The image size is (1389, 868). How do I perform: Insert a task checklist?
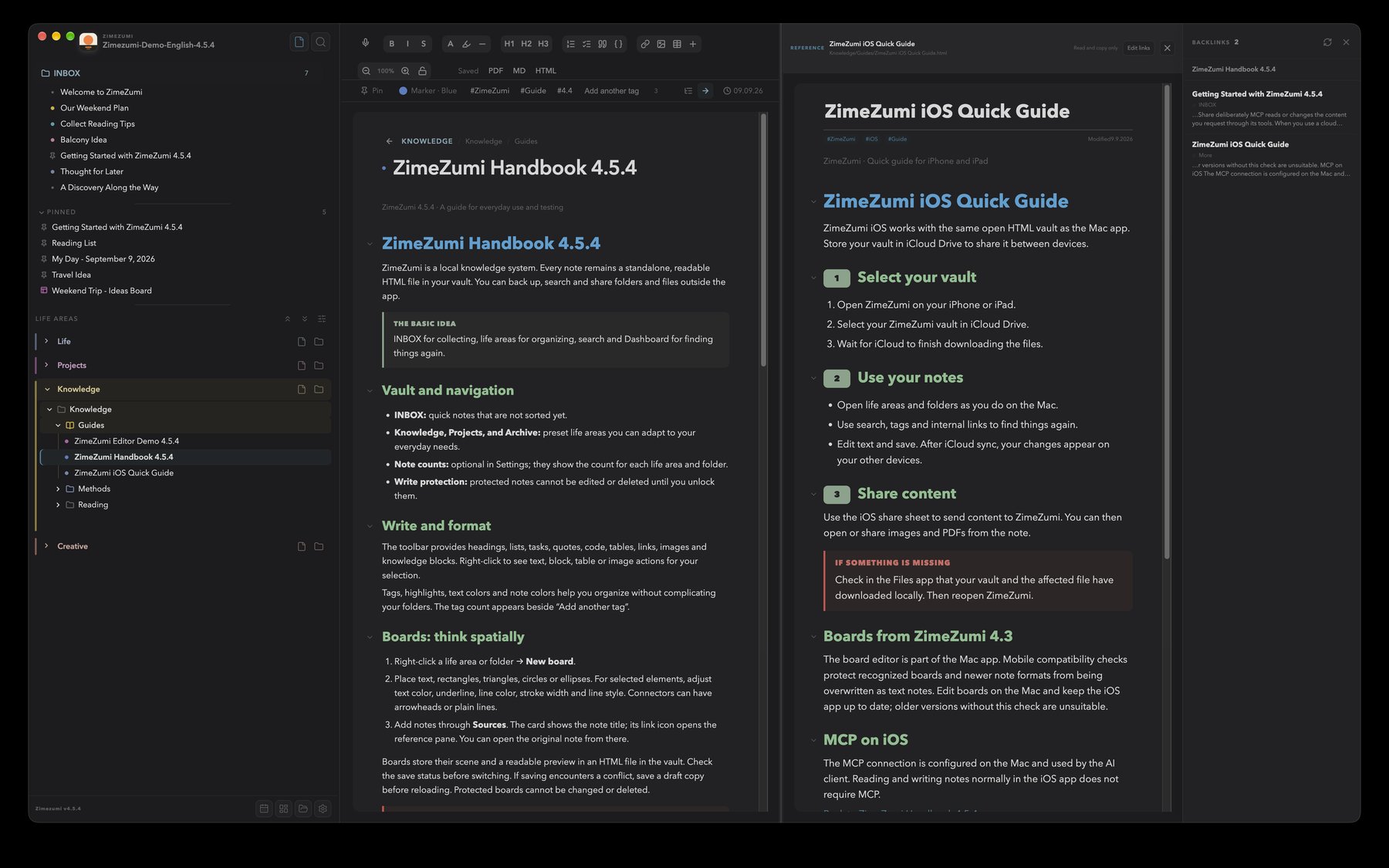586,44
